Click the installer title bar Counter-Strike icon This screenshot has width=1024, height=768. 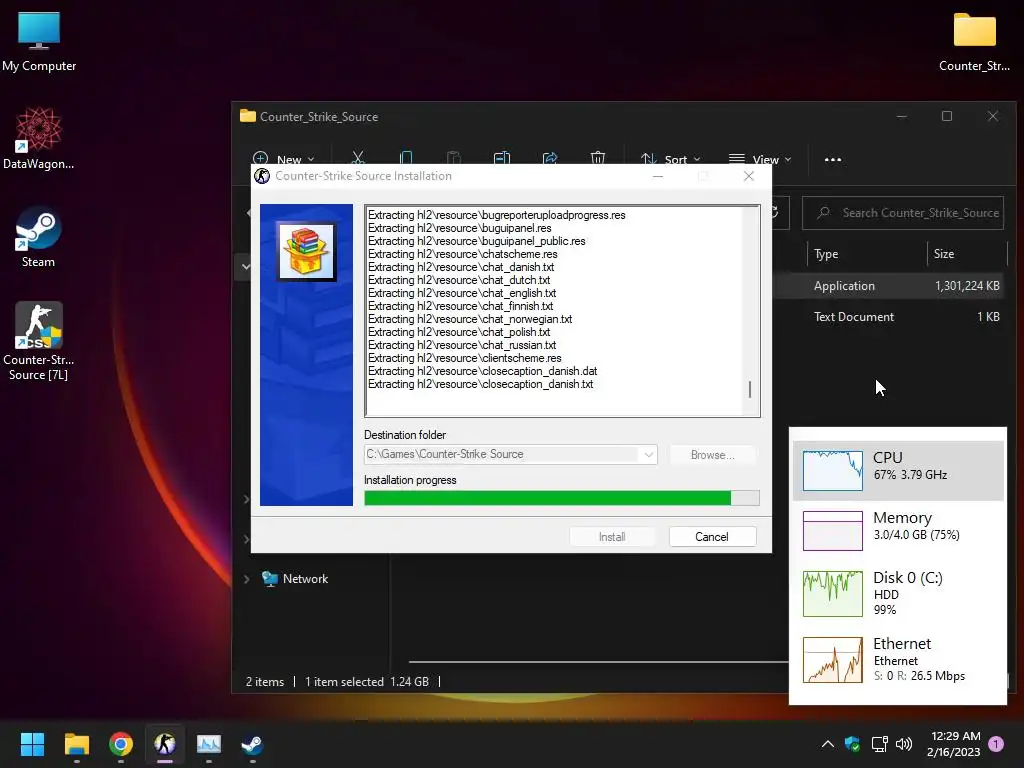pos(262,176)
